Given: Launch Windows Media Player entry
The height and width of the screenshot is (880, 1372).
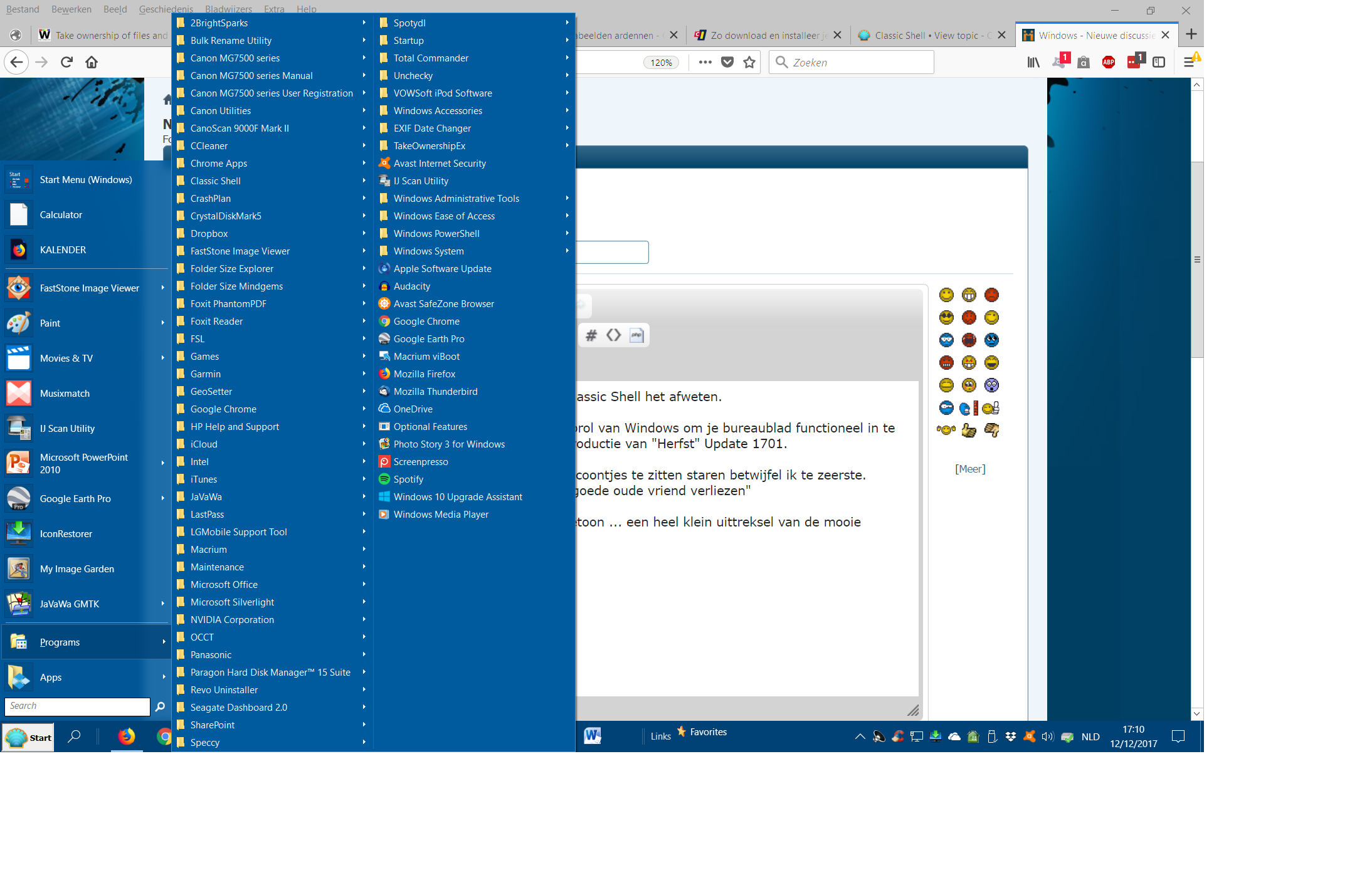Looking at the screenshot, I should point(475,515).
